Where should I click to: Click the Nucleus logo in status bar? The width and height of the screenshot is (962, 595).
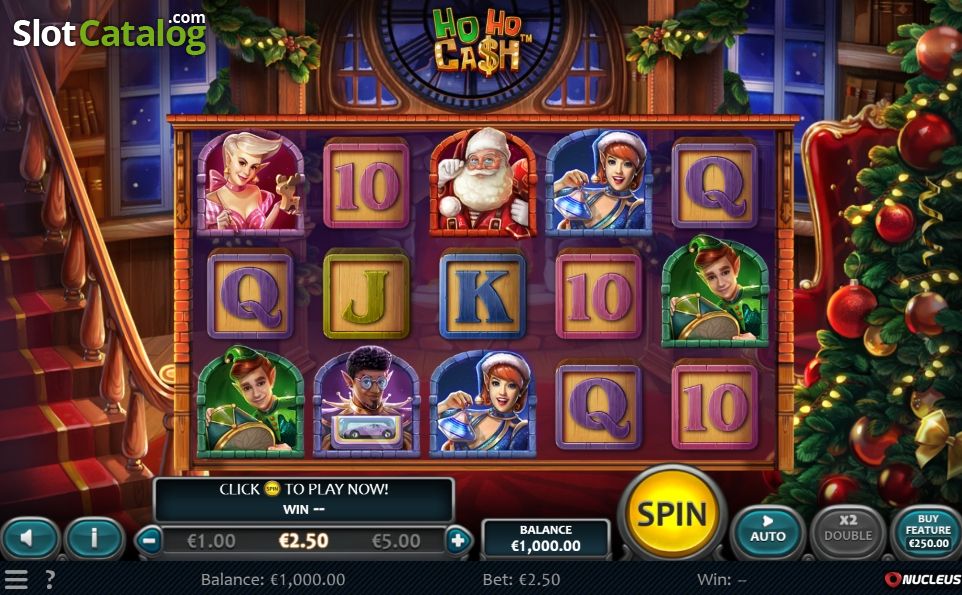[923, 579]
